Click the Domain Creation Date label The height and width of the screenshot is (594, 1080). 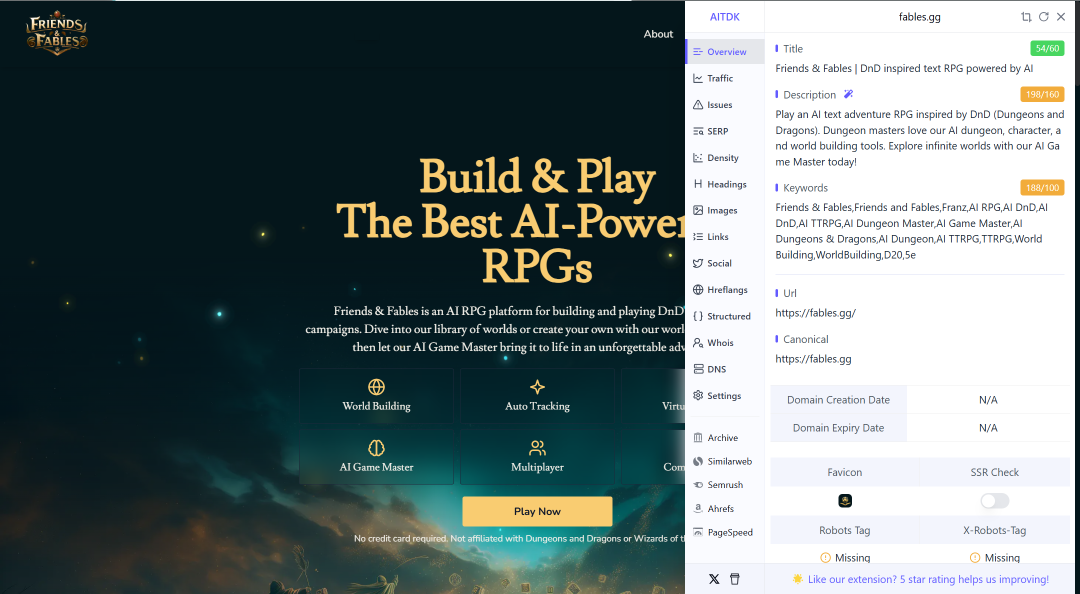pos(838,400)
